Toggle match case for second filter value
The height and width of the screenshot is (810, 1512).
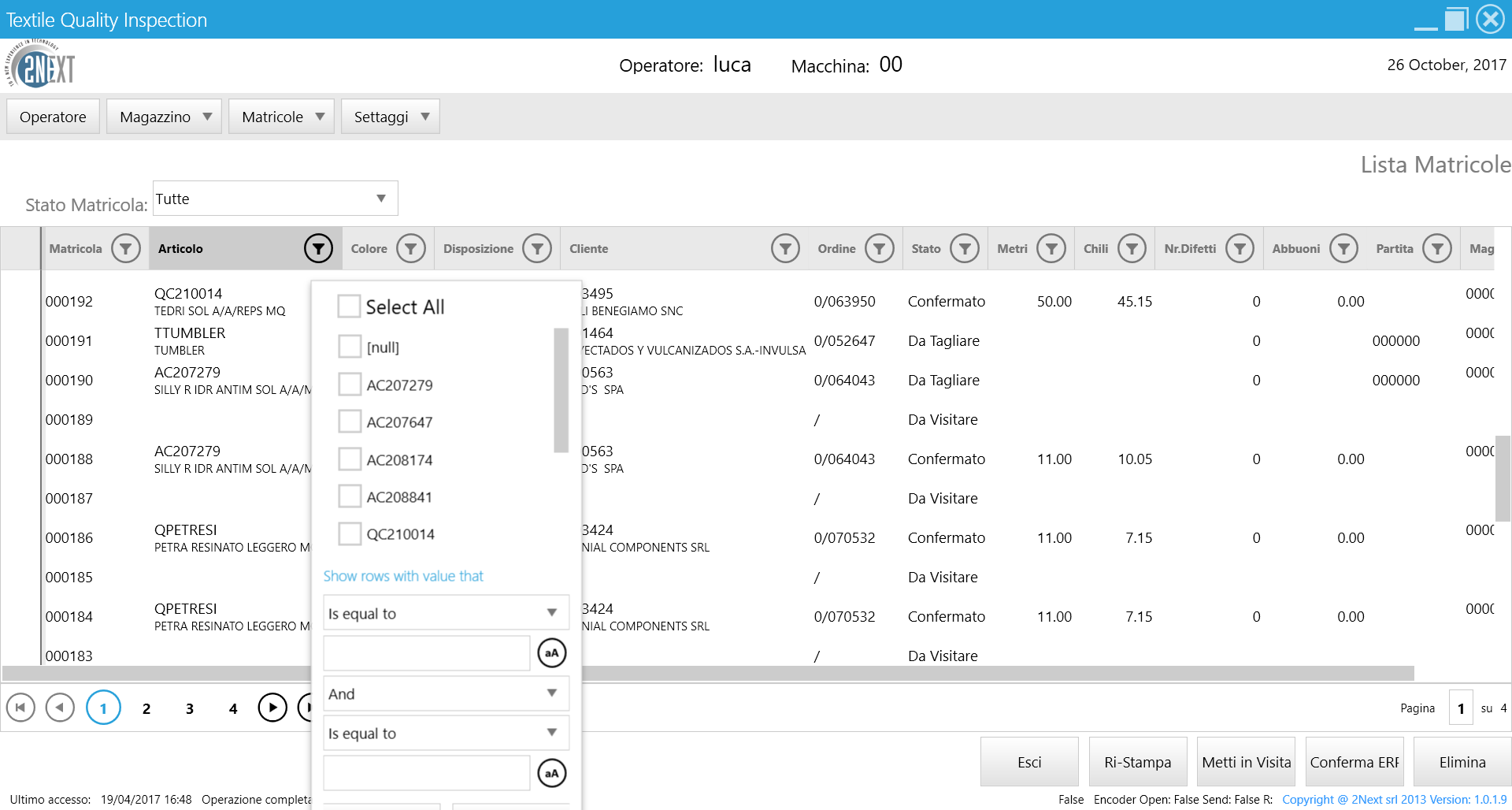552,773
